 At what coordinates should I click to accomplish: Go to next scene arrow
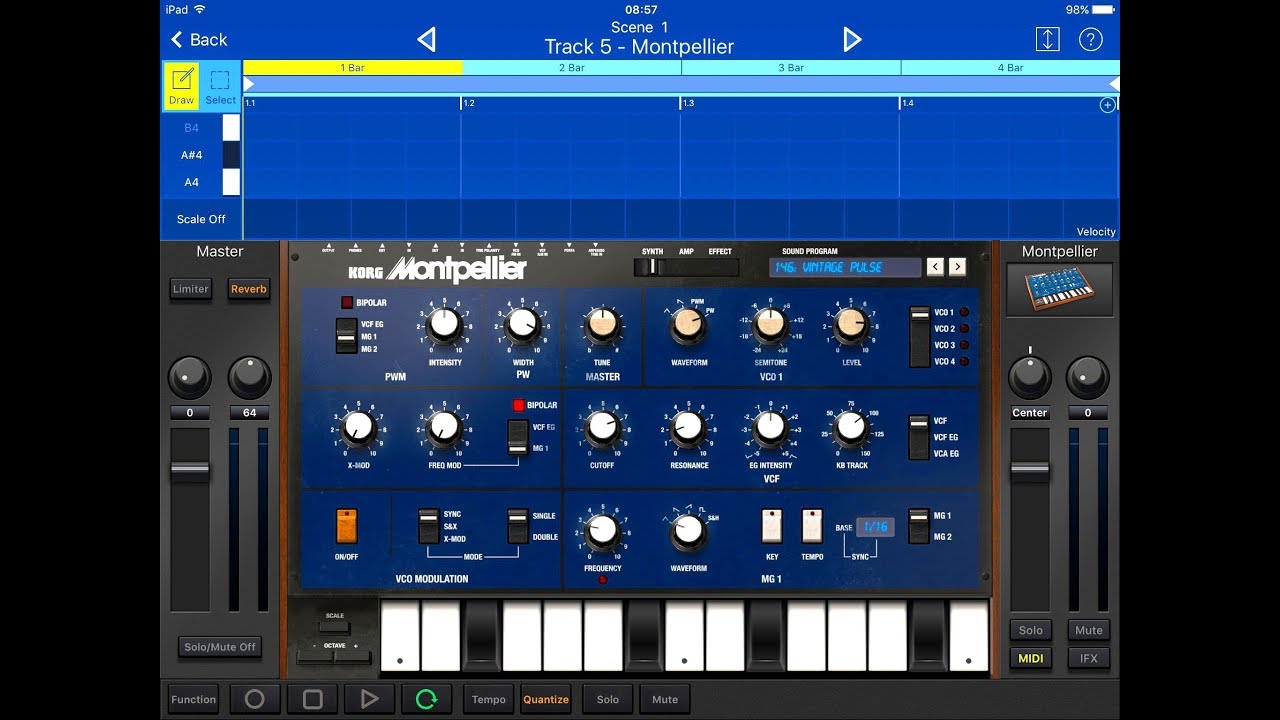pyautogui.click(x=852, y=39)
